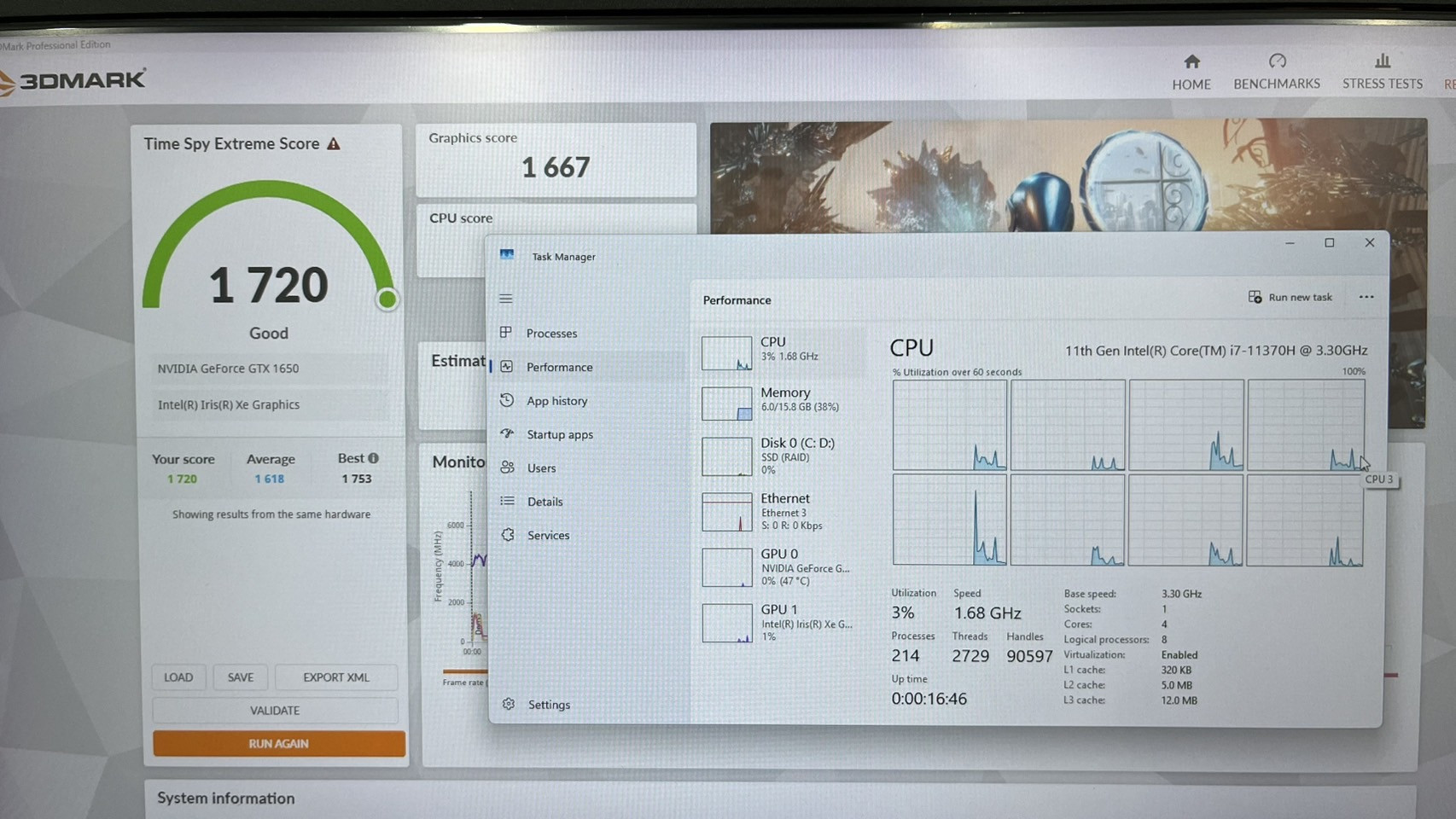The image size is (1456, 819).
Task: Open the STRESS TESTS tab
Action: (1382, 72)
